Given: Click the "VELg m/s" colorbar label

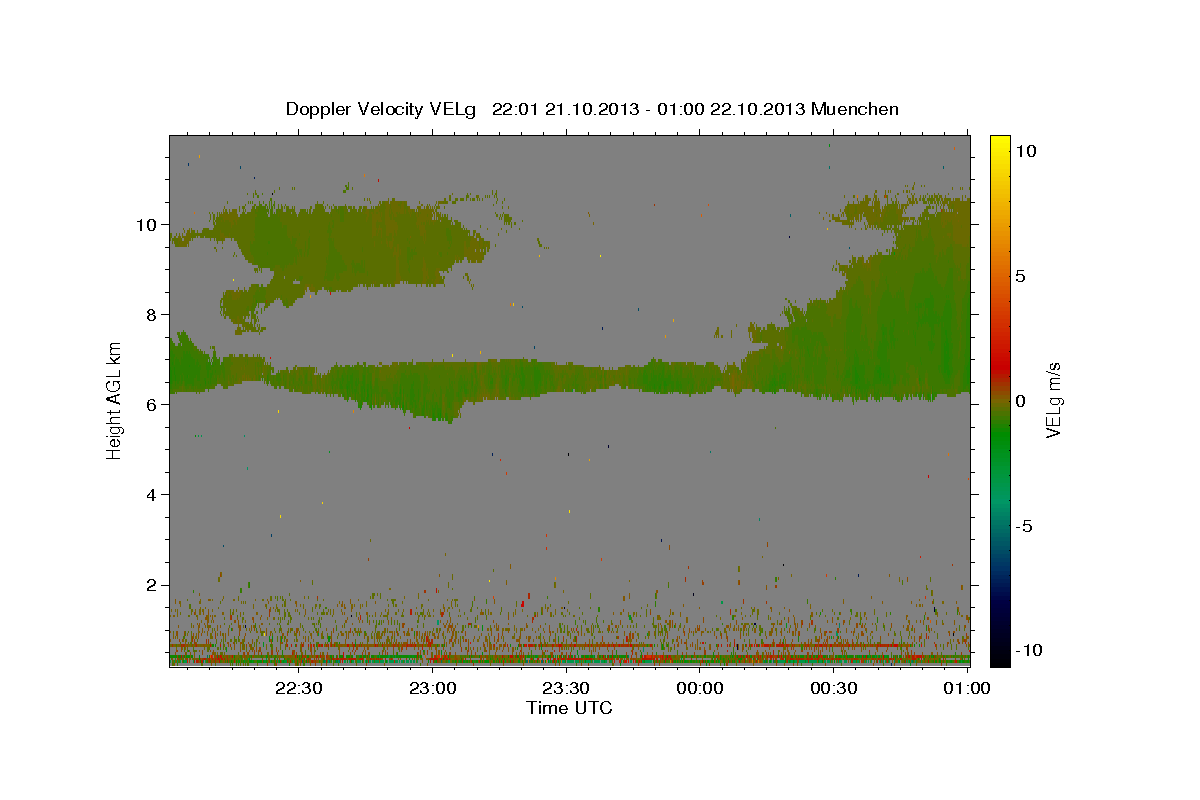Looking at the screenshot, I should (1054, 400).
